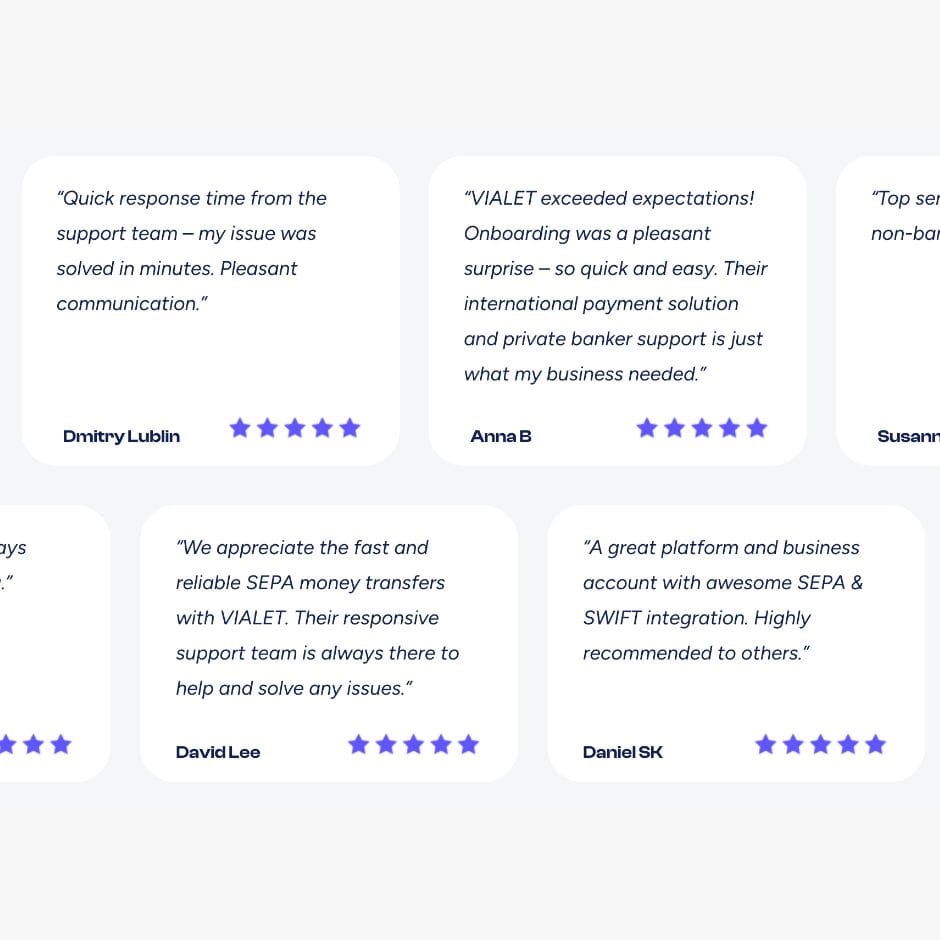Click the Dmitry Lublin reviewer name
Image resolution: width=940 pixels, height=940 pixels.
pos(121,436)
